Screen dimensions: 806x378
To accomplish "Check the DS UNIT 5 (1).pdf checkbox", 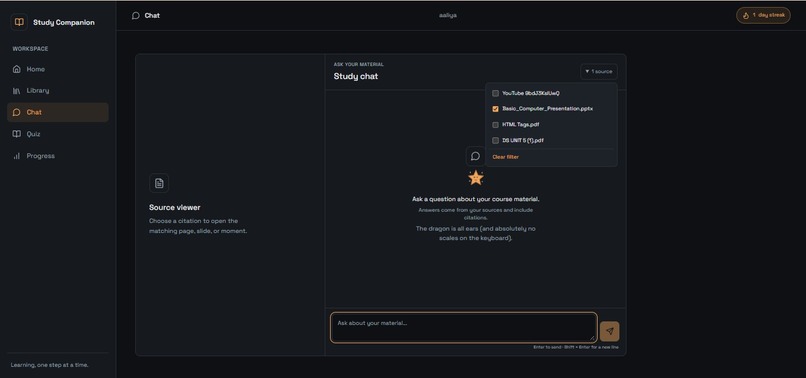I will point(496,140).
